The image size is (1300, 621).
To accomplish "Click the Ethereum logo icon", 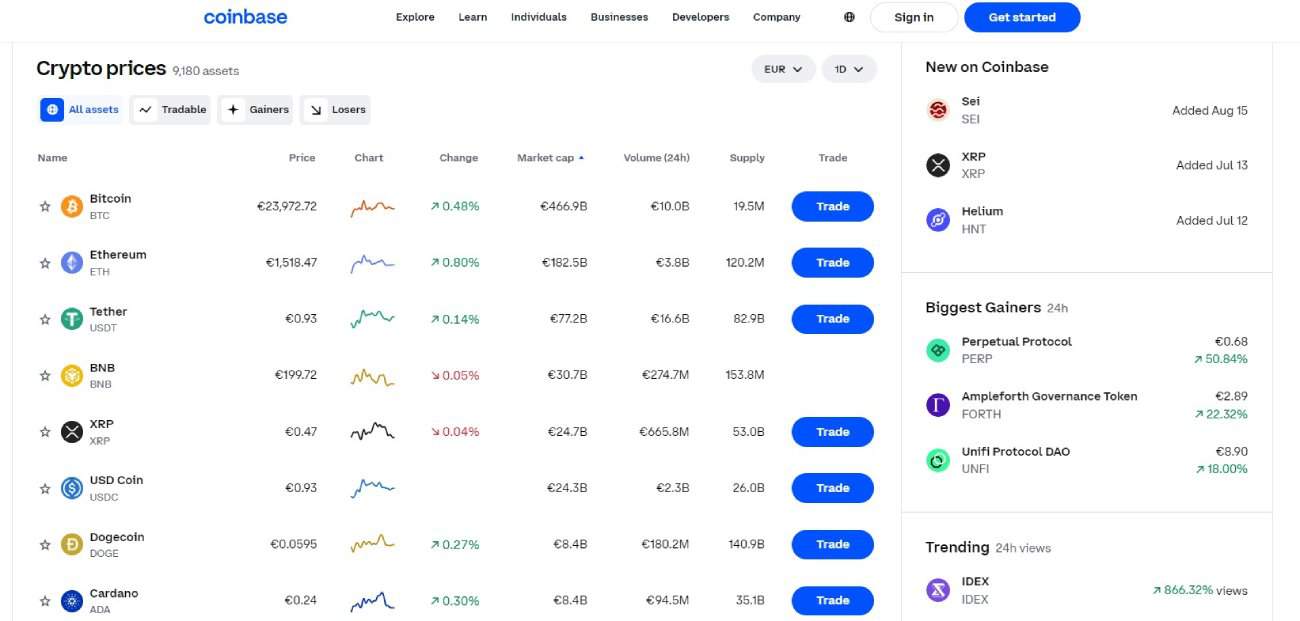I will click(x=72, y=263).
